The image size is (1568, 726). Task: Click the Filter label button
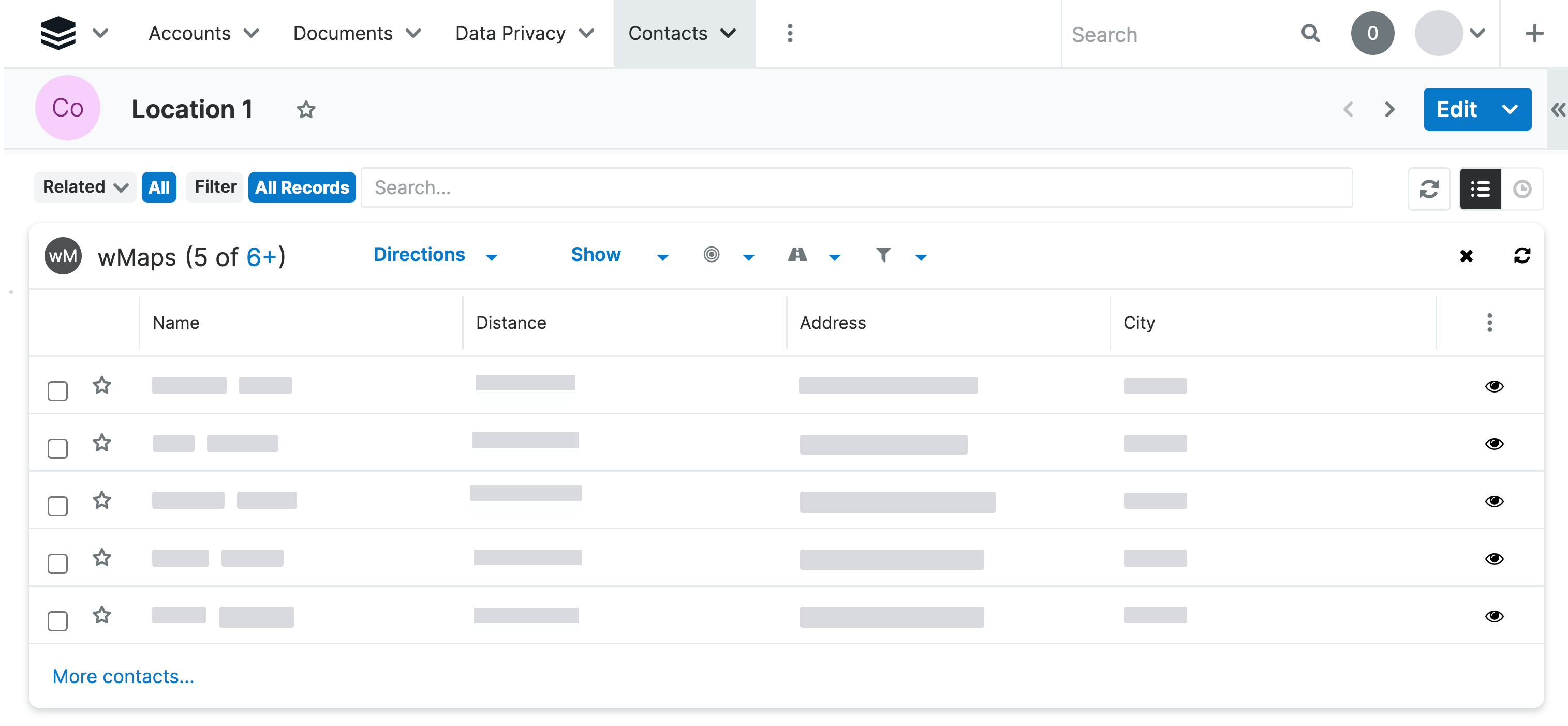click(215, 187)
